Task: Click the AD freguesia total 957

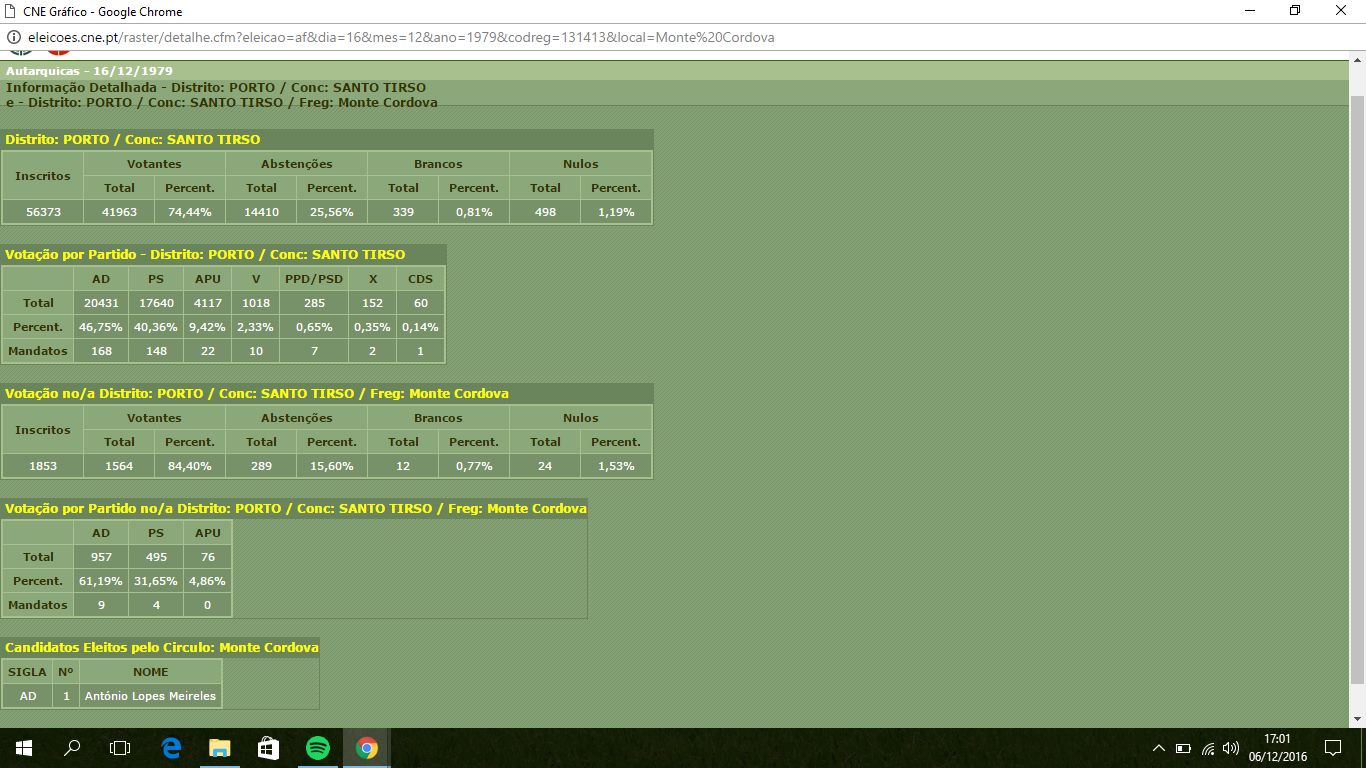Action: click(101, 557)
